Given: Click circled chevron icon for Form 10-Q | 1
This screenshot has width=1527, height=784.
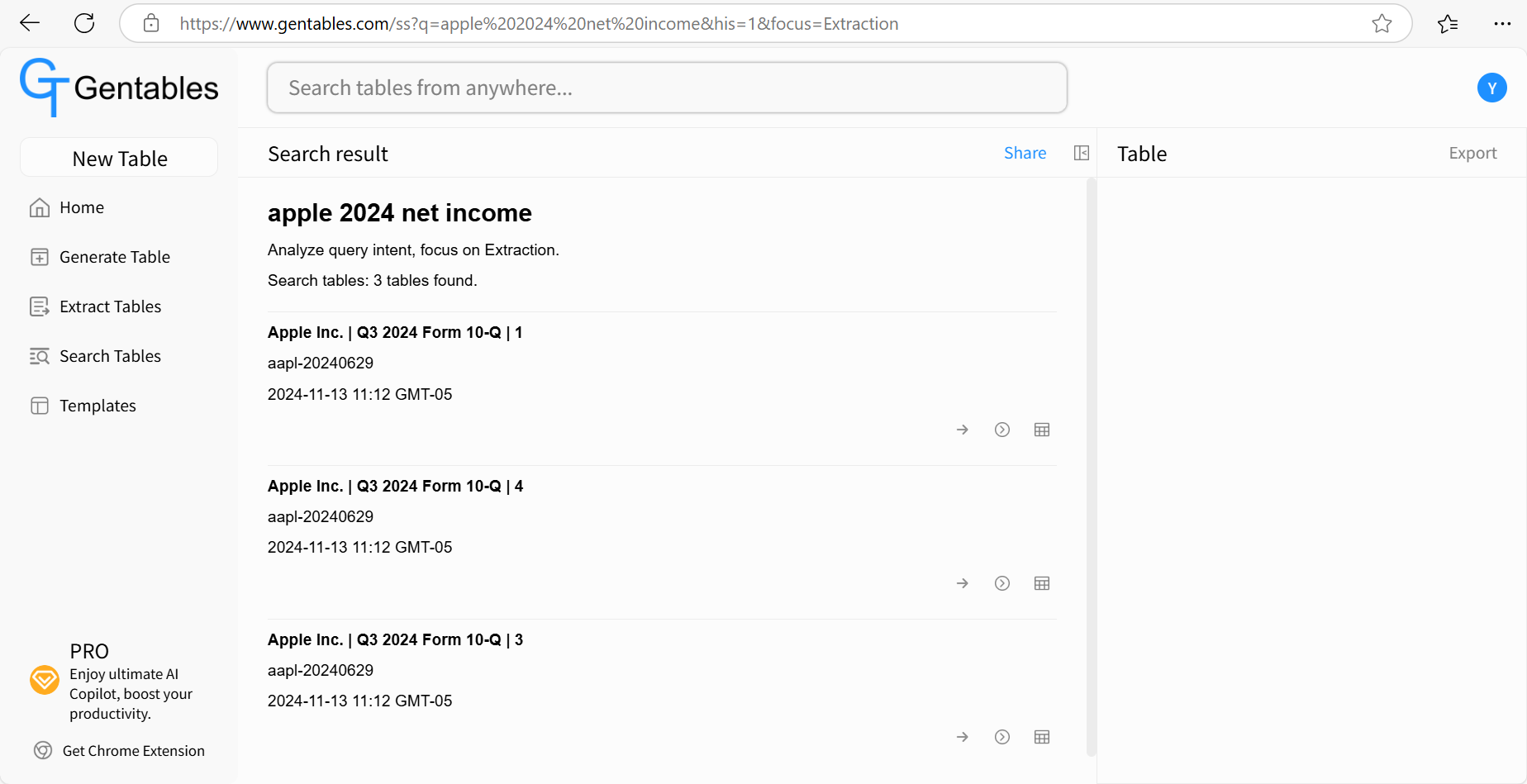Looking at the screenshot, I should click(1001, 430).
